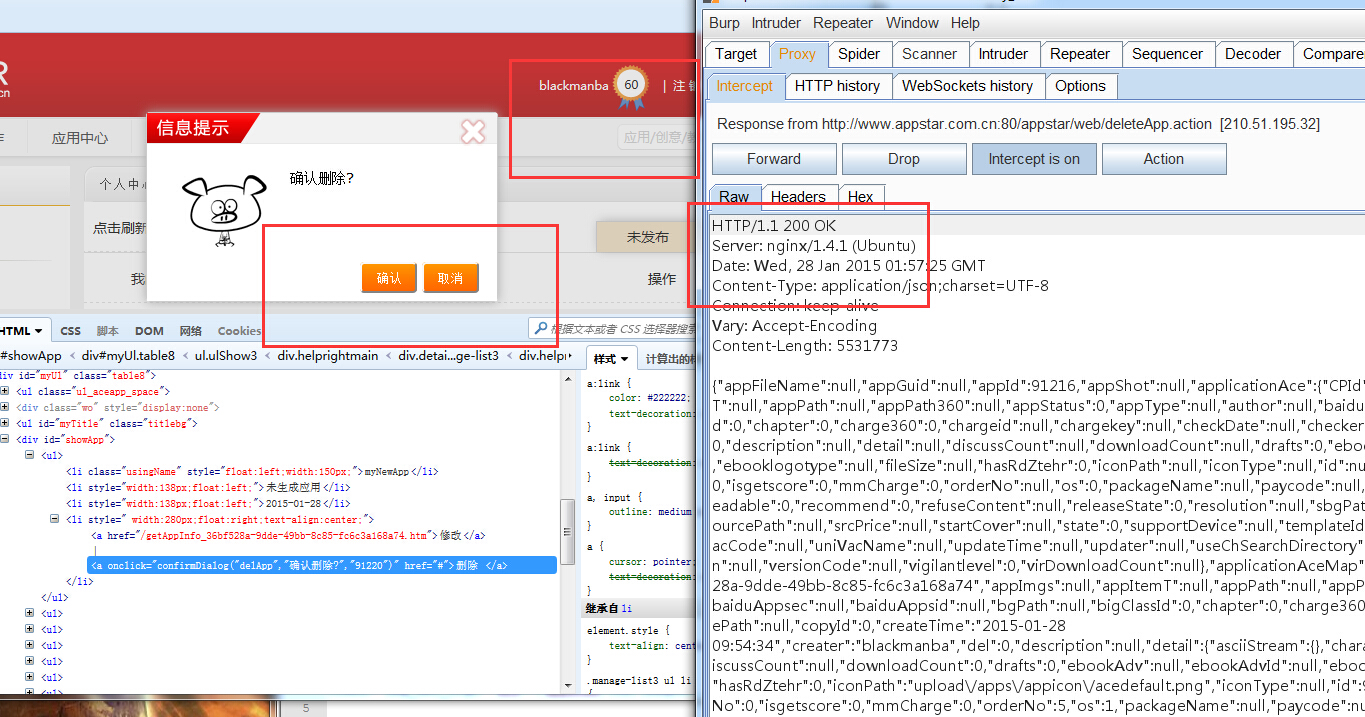
Task: Click the div.detai...ge-list3 breadcrumb
Action: 449,355
